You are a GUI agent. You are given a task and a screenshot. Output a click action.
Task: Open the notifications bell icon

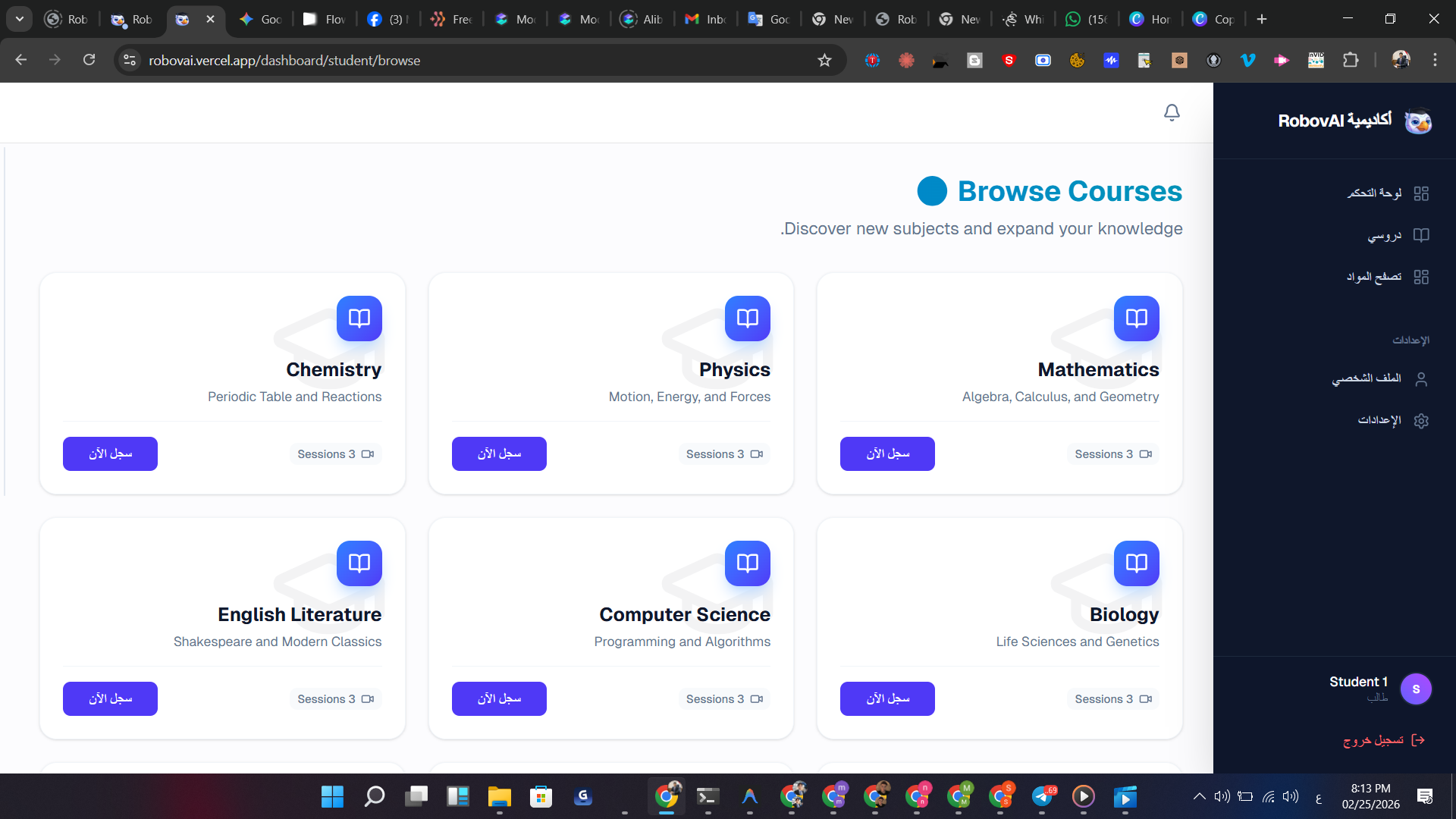tap(1172, 113)
